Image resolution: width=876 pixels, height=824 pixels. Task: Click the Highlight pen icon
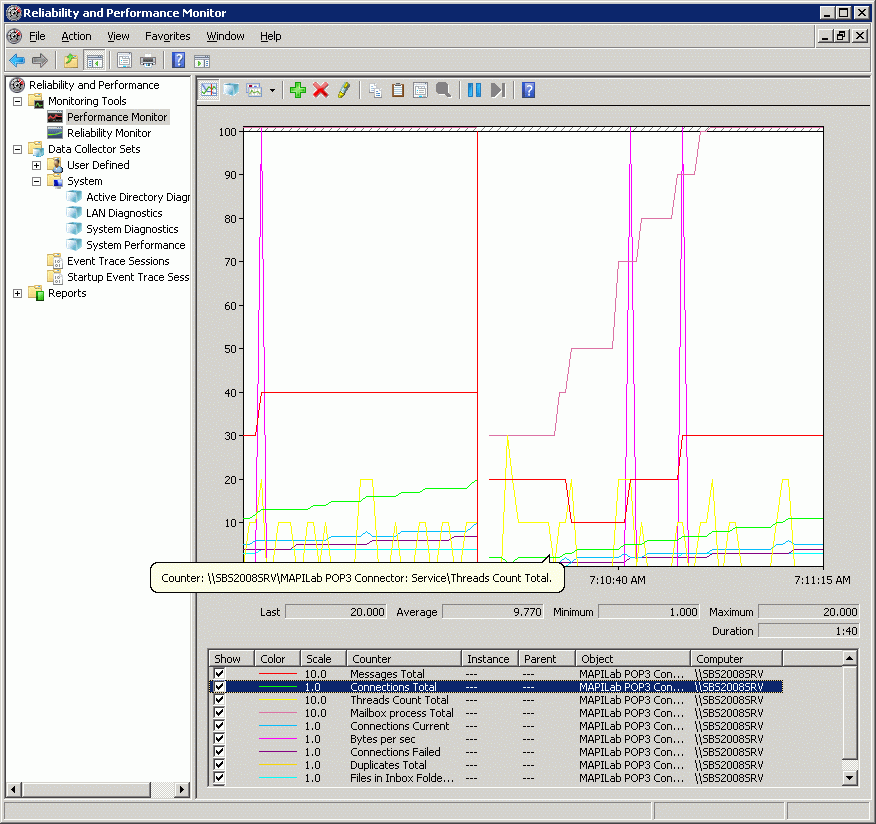(x=343, y=90)
